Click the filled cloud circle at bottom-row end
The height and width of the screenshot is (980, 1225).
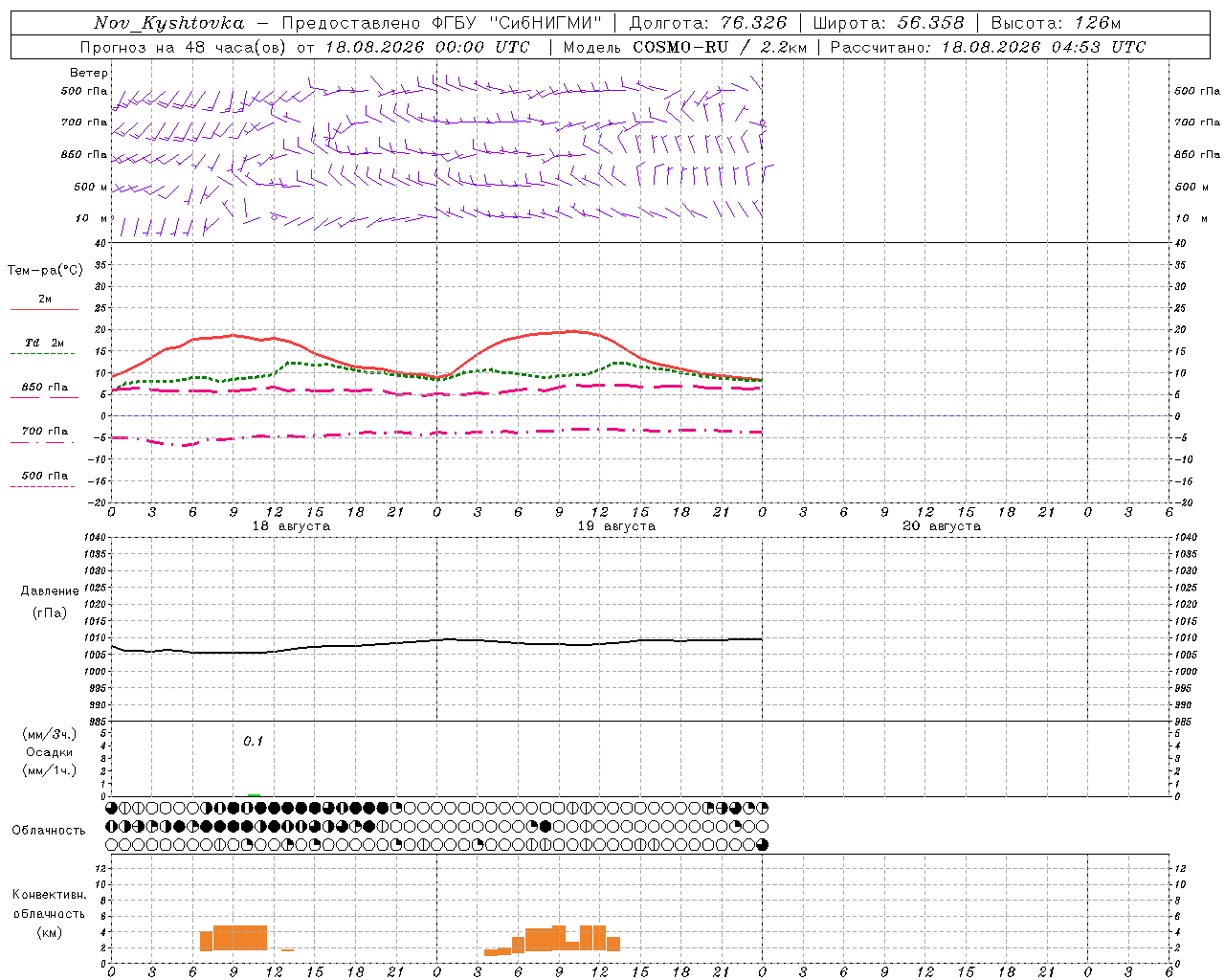762,845
